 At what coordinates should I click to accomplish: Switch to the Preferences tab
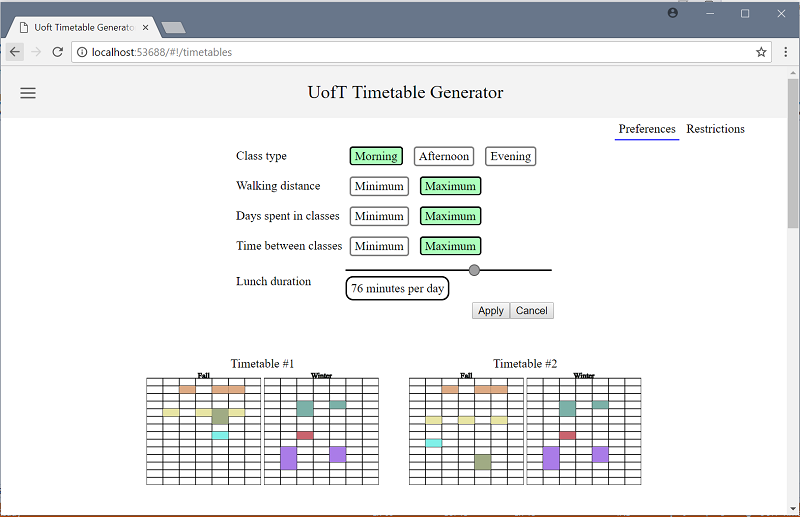647,129
